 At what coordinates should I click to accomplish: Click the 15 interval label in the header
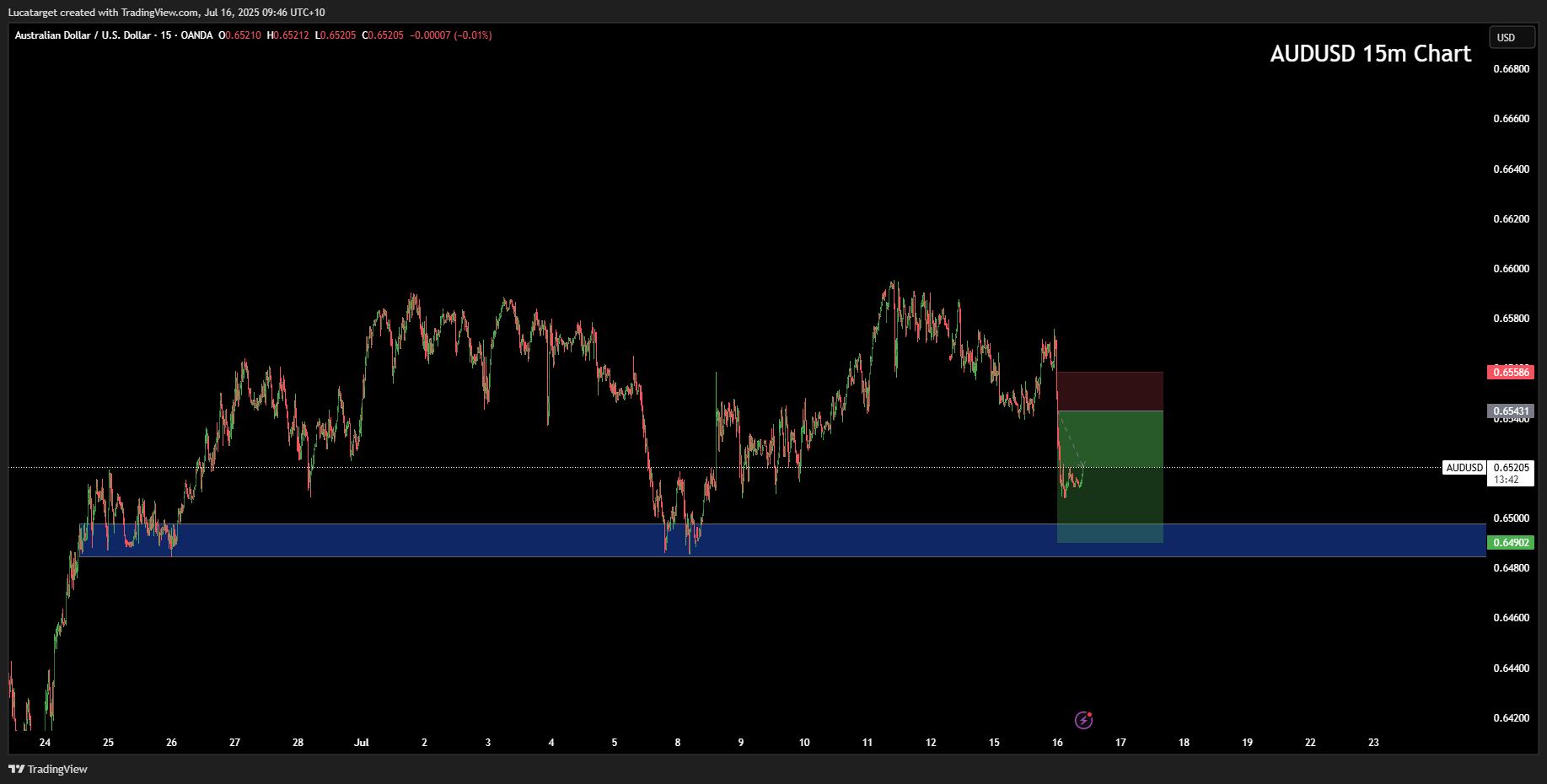point(166,35)
